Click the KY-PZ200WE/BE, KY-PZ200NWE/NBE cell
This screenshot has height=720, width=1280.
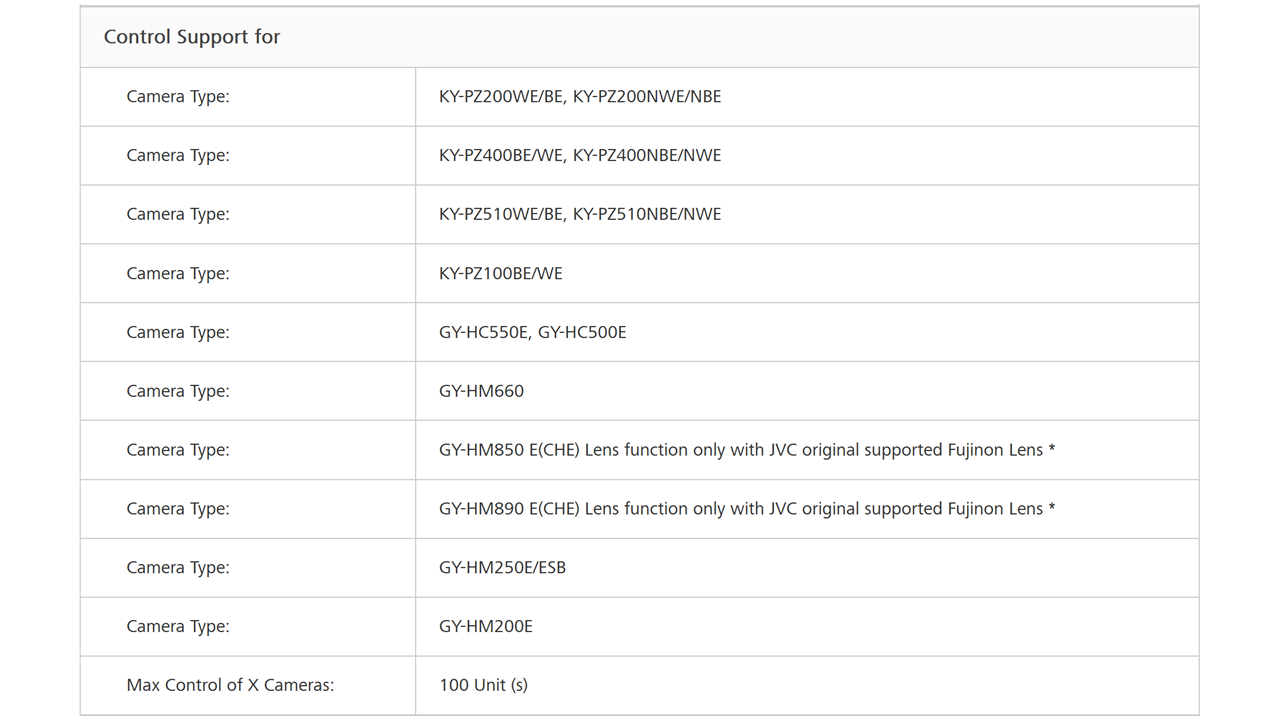580,97
